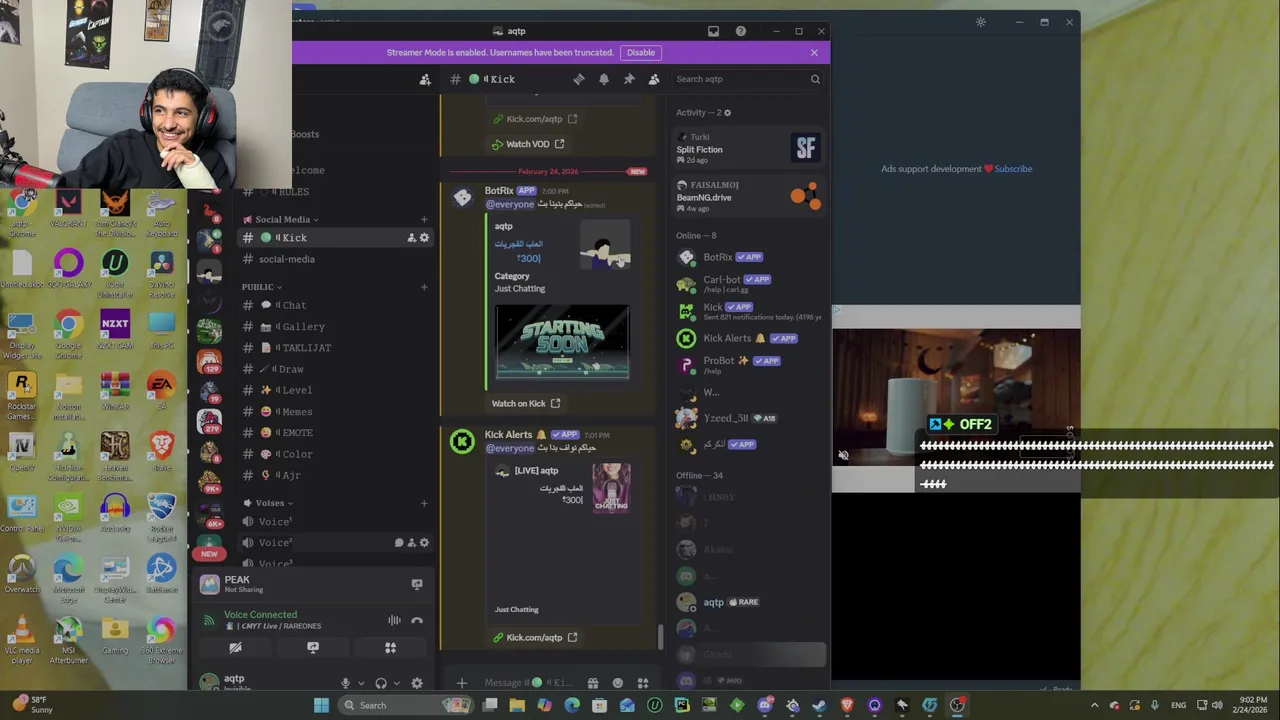Click the taskbar Search box
Screen dimensions: 1280x720
click(407, 705)
